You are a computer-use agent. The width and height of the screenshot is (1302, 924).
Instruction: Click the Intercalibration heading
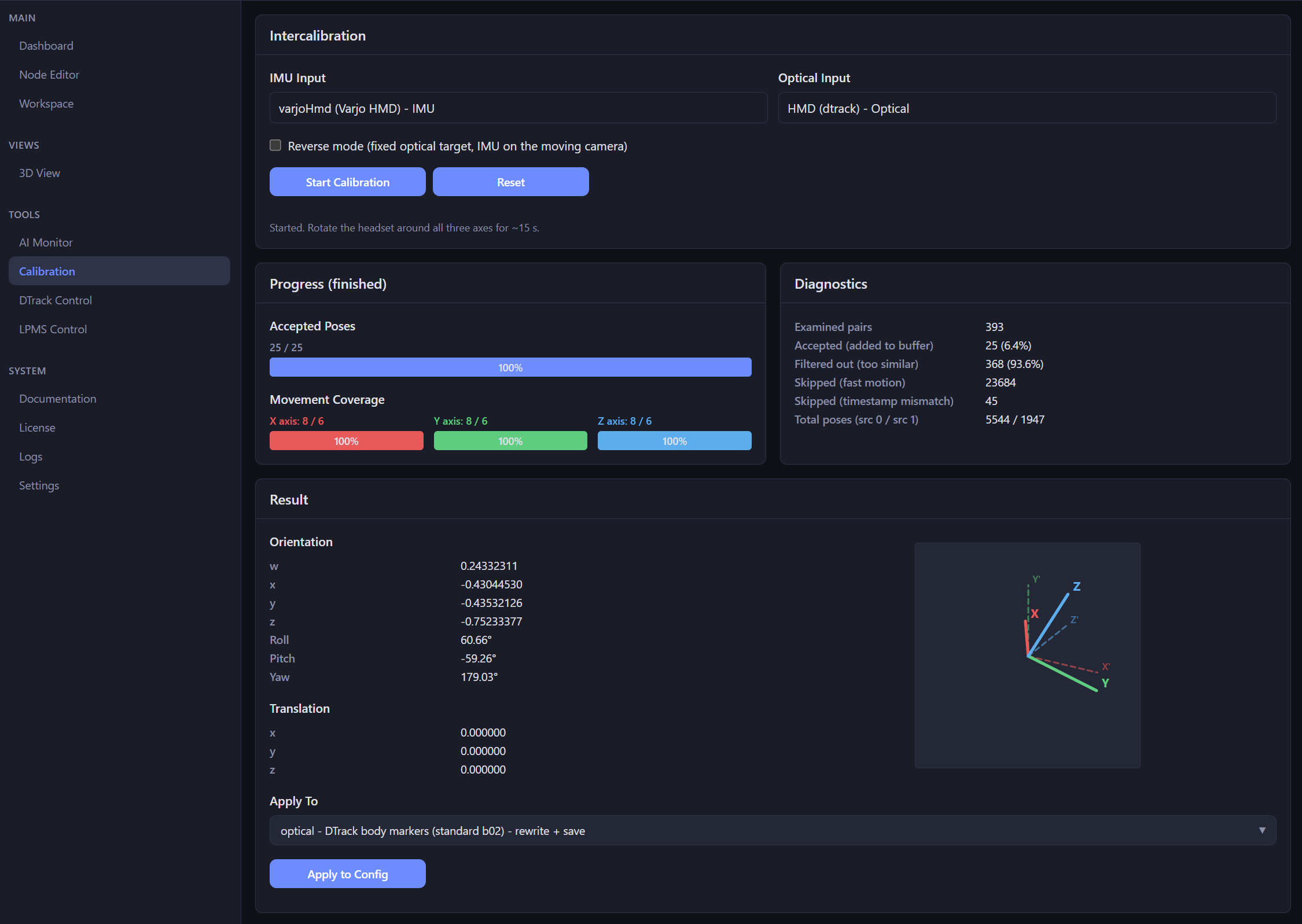[318, 36]
